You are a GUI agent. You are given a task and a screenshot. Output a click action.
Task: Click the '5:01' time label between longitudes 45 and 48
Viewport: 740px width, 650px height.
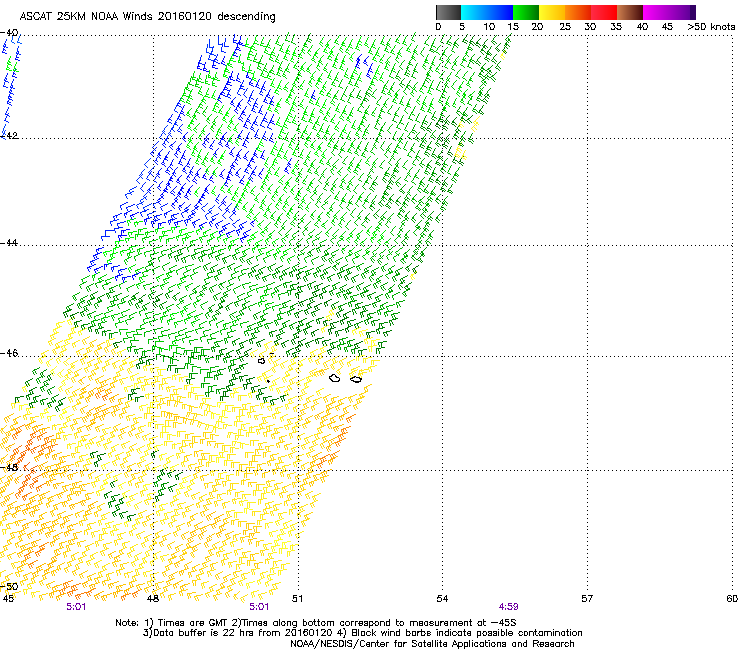(x=76, y=607)
